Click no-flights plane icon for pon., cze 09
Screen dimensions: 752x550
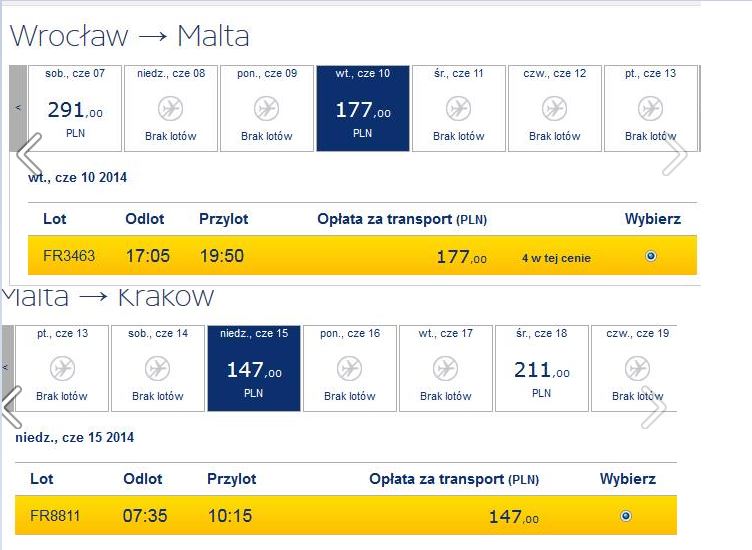(x=266, y=108)
